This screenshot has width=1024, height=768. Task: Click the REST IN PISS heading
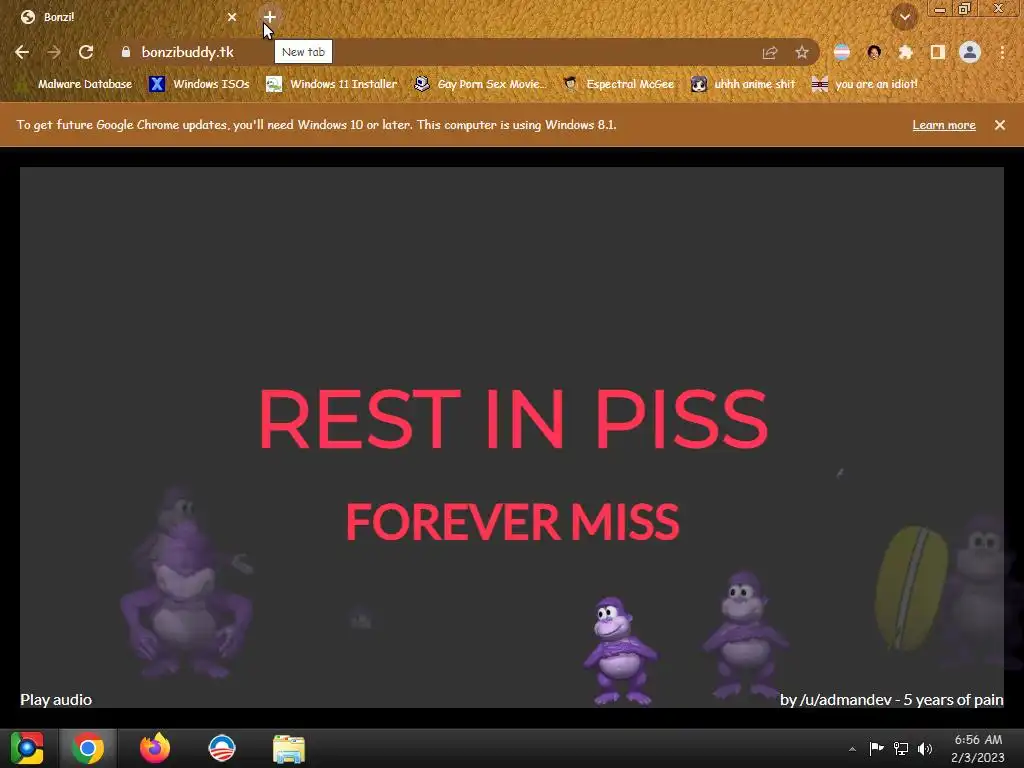pos(513,419)
